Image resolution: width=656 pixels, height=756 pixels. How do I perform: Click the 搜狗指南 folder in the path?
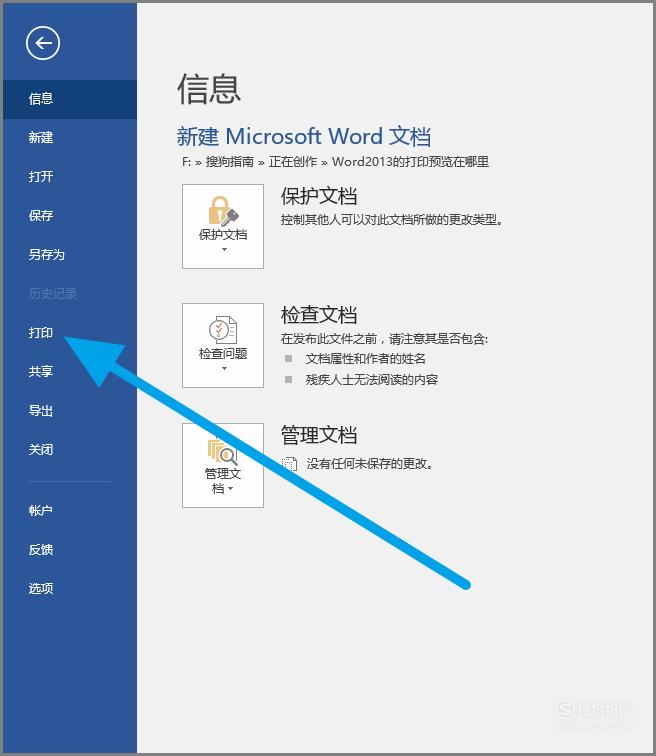click(x=229, y=162)
